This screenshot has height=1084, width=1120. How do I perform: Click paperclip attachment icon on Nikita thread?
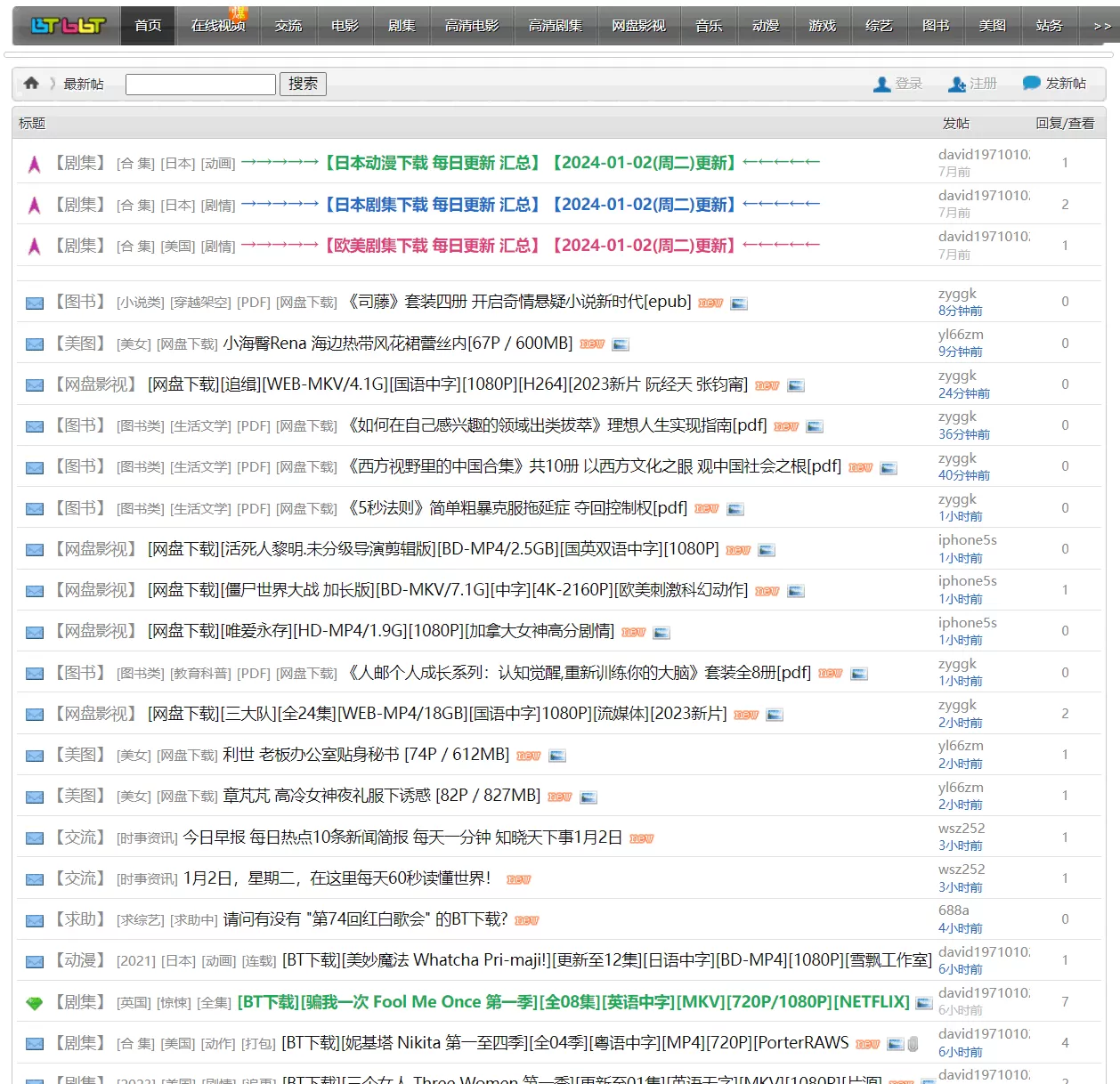pos(913,1044)
